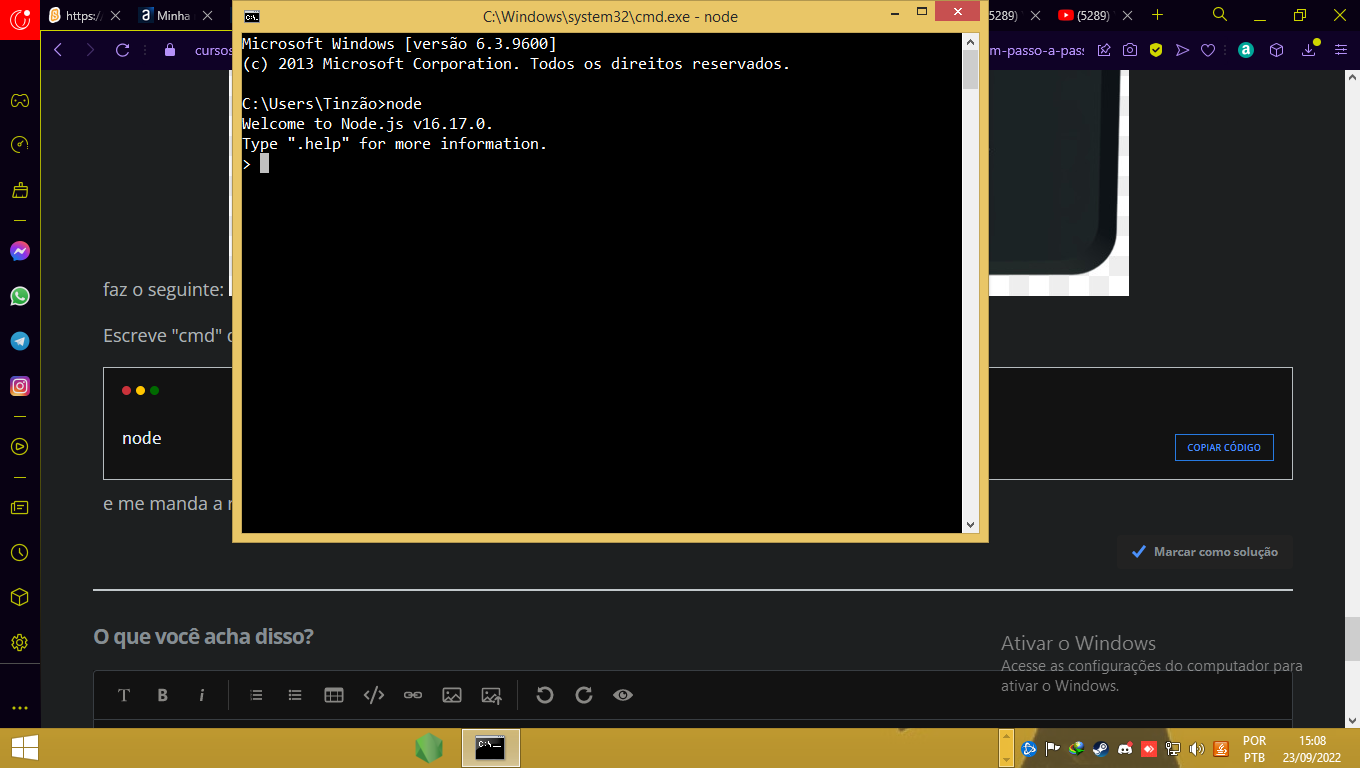Click the cmd taskbar button
Viewport: 1360px width, 768px height.
tap(490, 748)
